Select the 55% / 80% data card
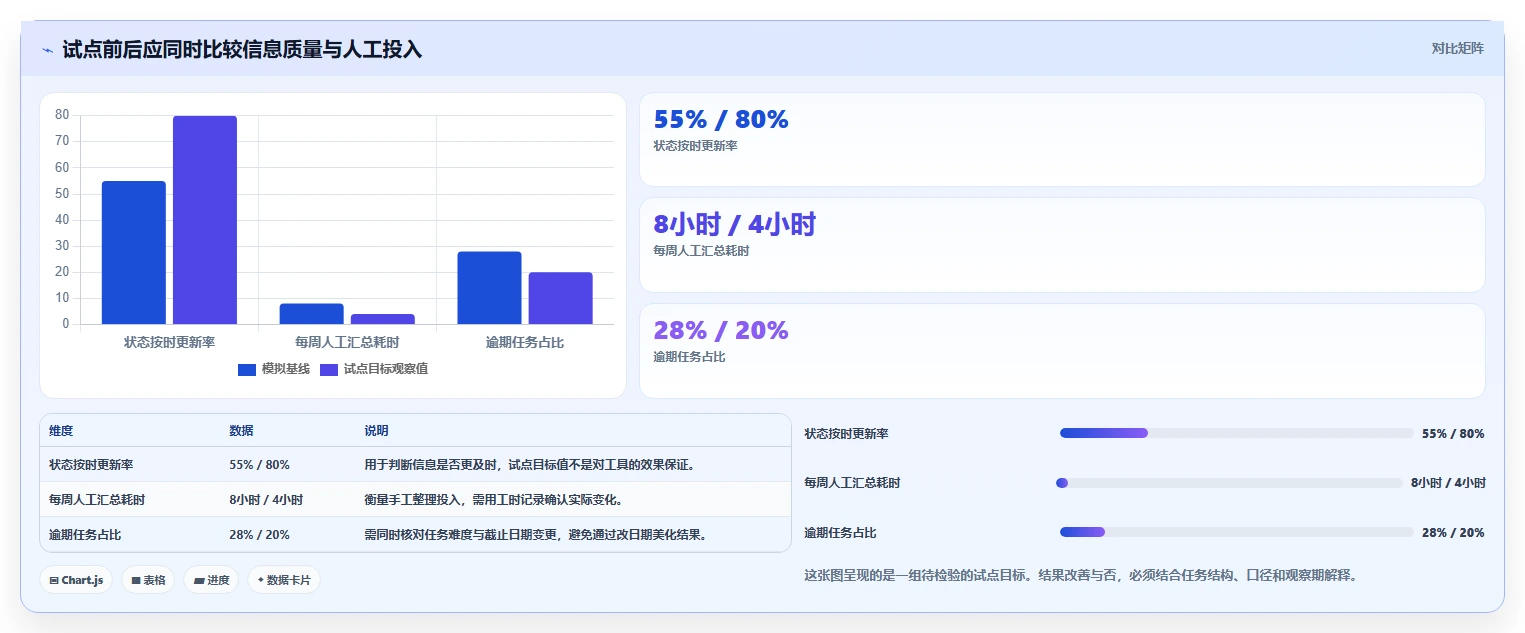 (1062, 140)
